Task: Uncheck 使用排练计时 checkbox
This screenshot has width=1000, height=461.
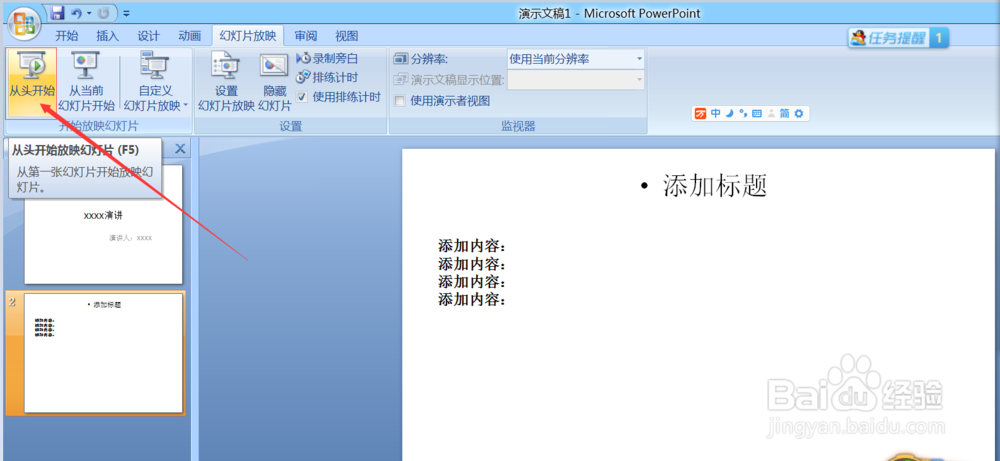Action: pos(302,97)
